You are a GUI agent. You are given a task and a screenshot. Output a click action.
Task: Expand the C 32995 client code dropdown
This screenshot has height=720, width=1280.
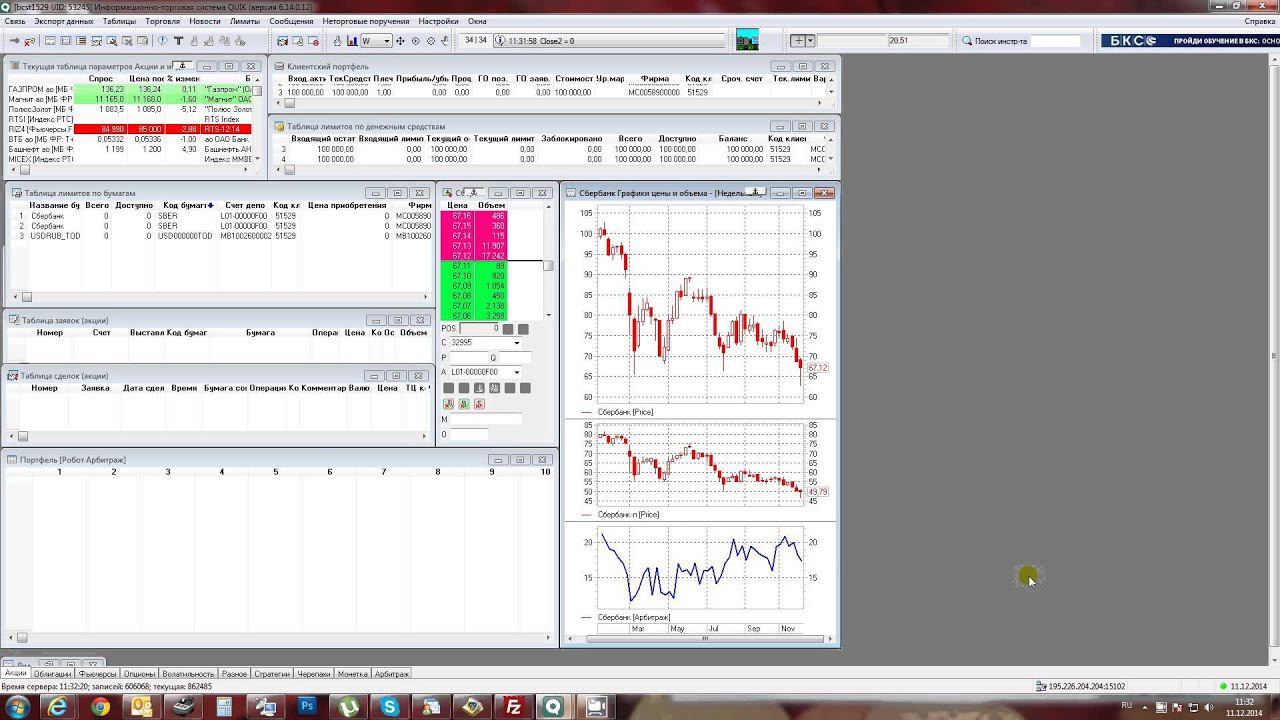(x=517, y=343)
